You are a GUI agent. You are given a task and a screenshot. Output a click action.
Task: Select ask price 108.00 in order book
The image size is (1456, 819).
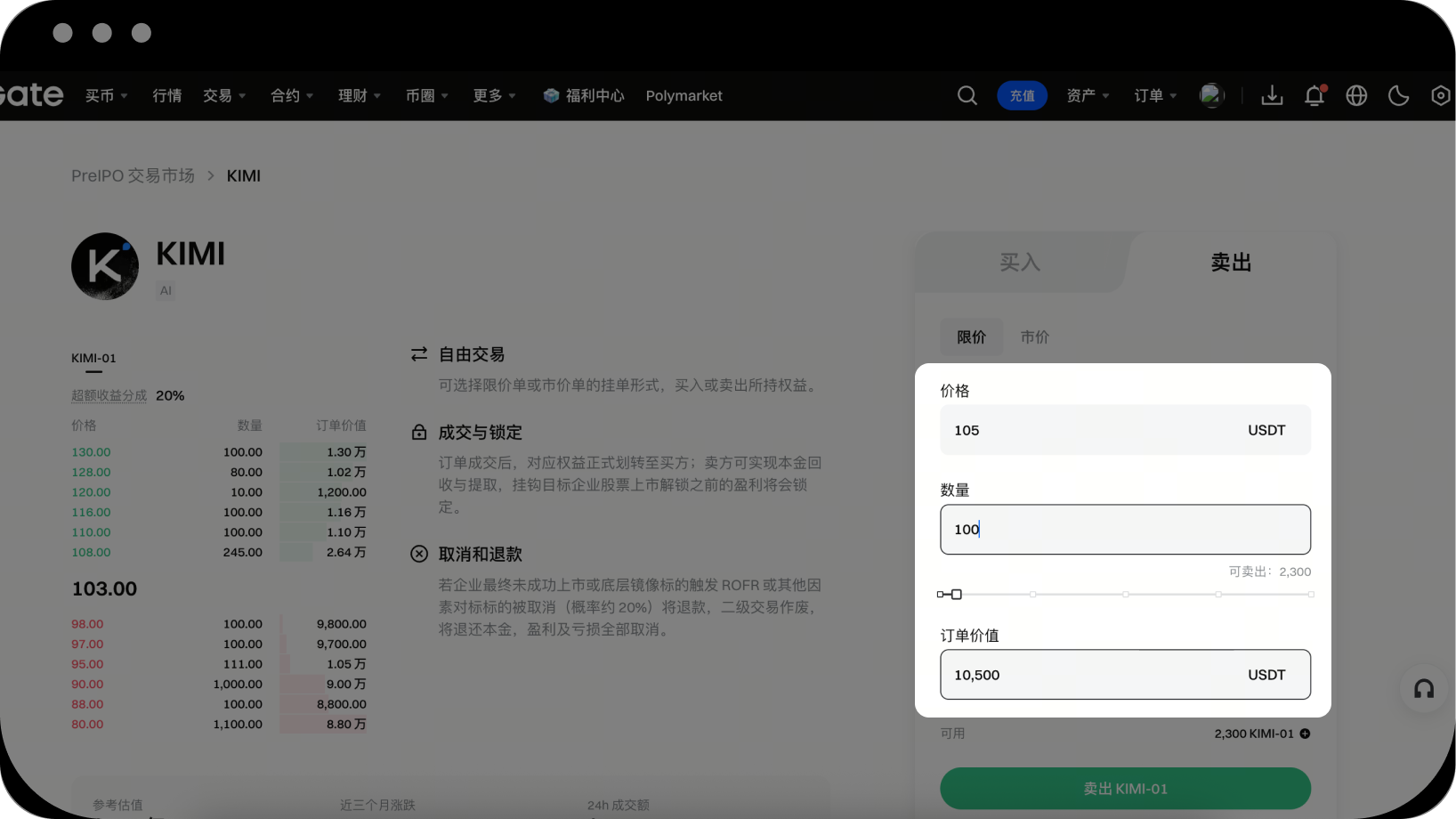coord(91,552)
